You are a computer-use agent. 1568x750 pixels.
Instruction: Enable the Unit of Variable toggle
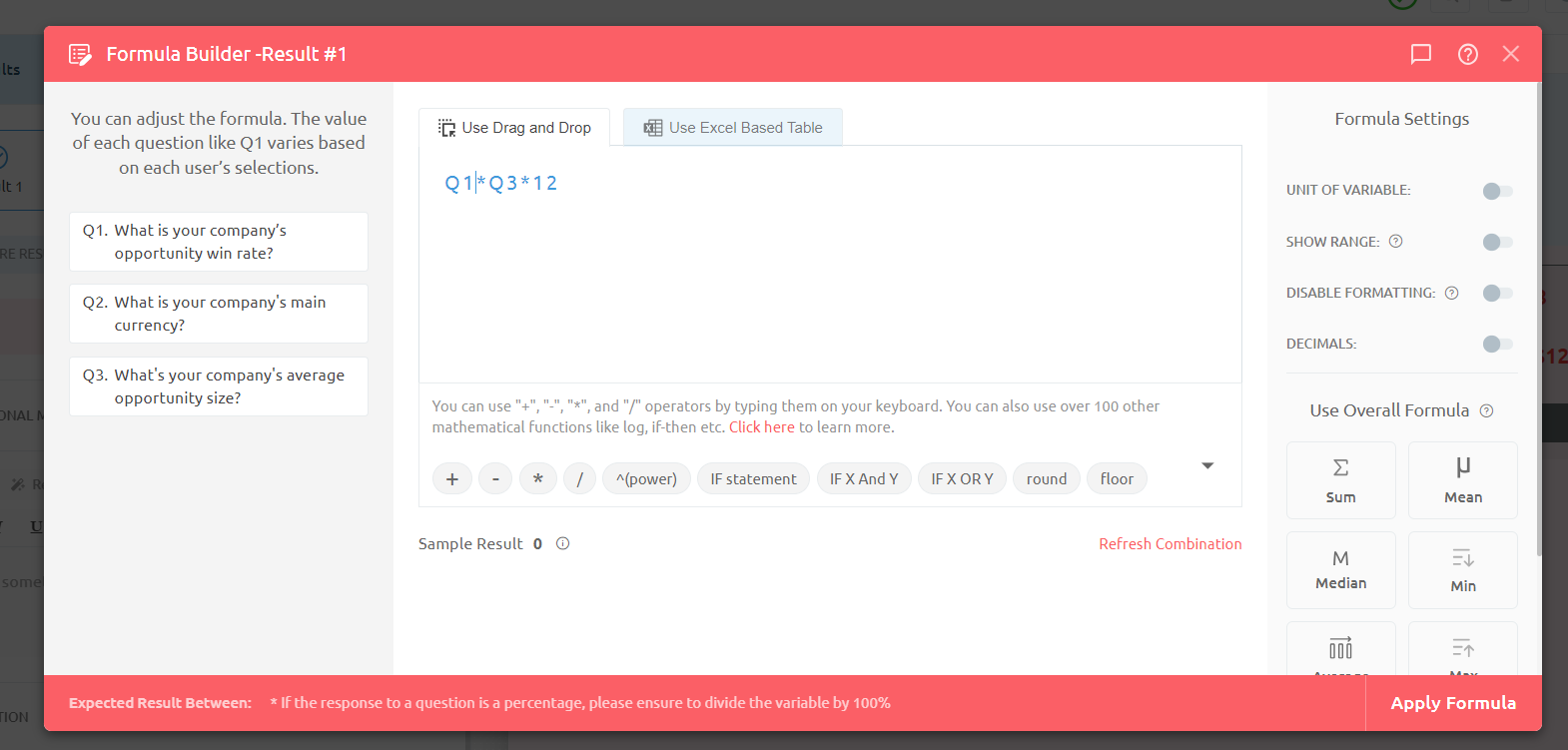coord(1497,191)
